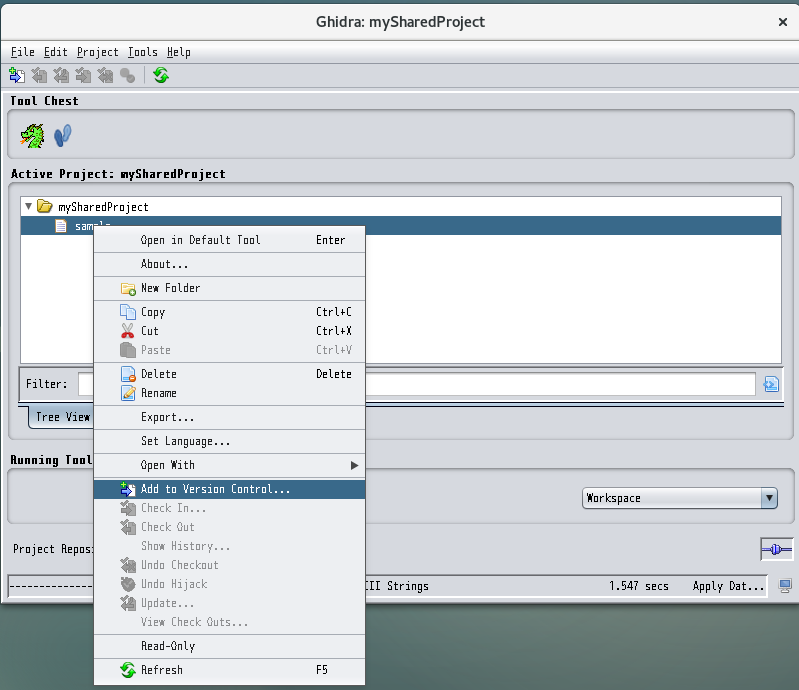Click Show History... context menu entry
799x690 pixels.
coord(229,546)
